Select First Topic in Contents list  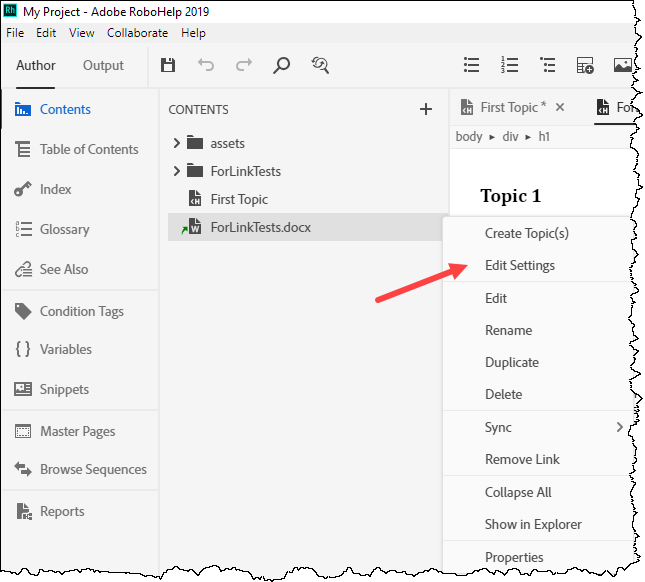pyautogui.click(x=239, y=199)
